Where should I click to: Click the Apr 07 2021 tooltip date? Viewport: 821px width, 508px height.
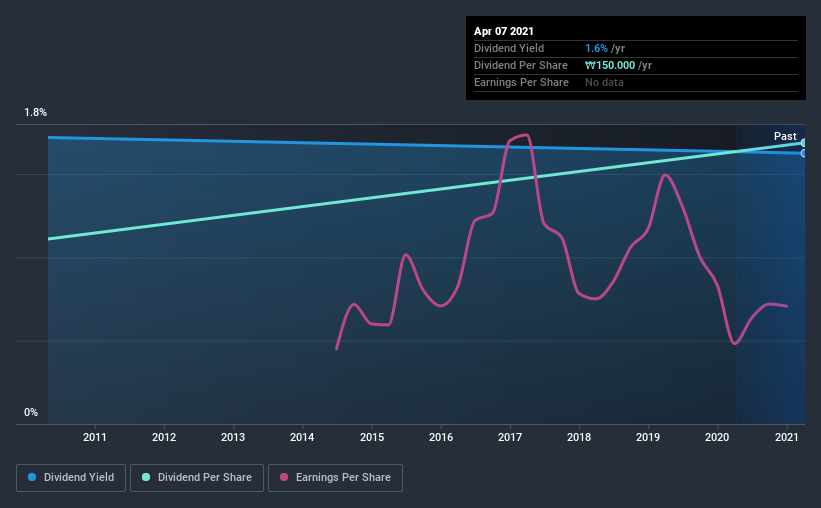click(x=504, y=31)
